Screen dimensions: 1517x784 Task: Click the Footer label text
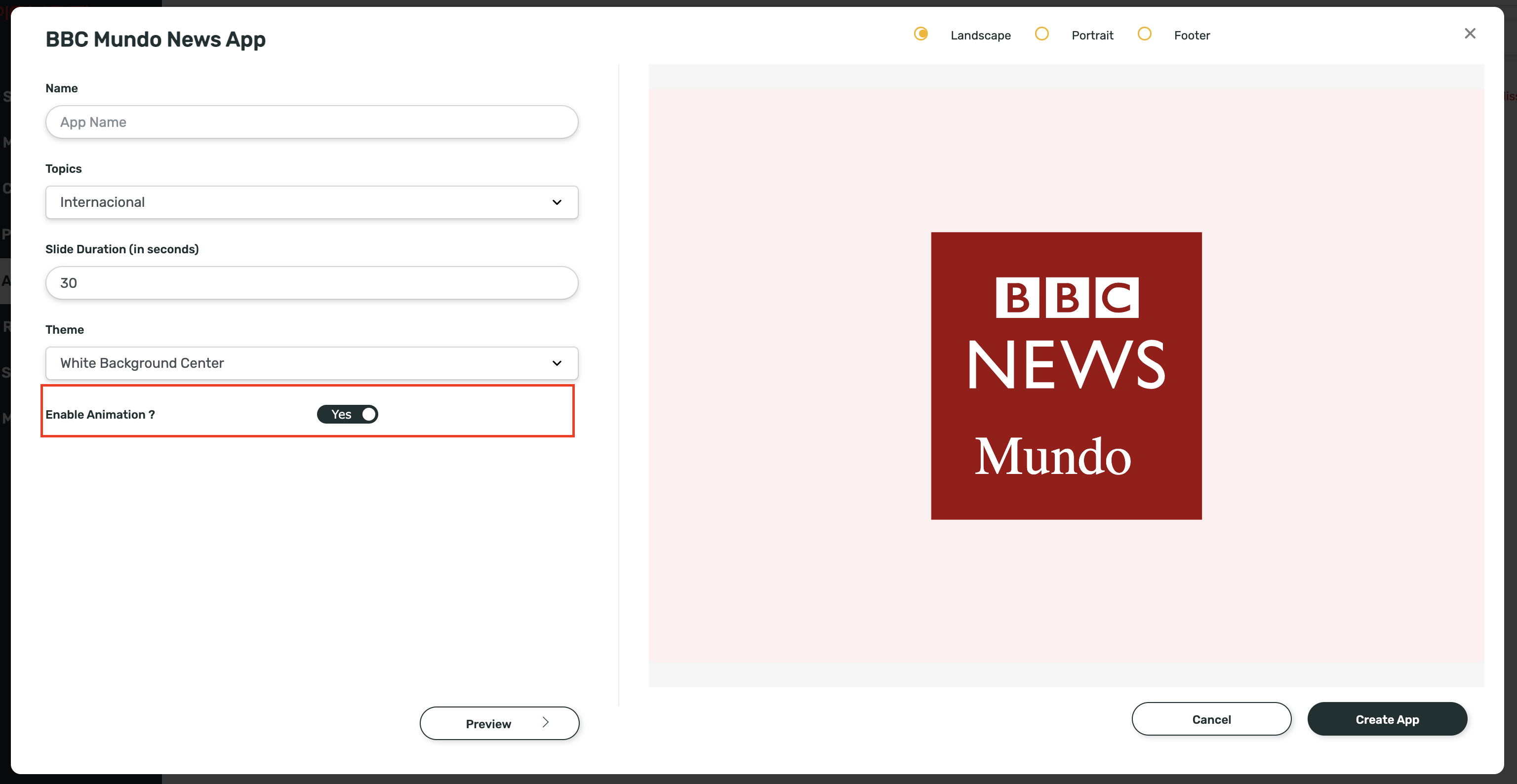click(1192, 36)
